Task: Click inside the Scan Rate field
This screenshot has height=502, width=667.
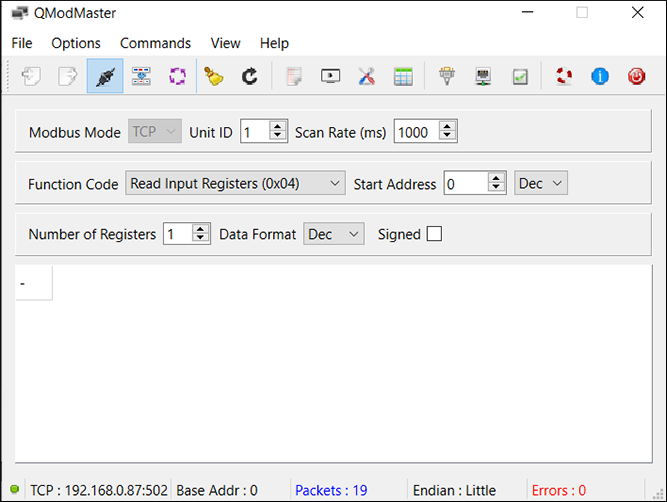Action: (417, 132)
